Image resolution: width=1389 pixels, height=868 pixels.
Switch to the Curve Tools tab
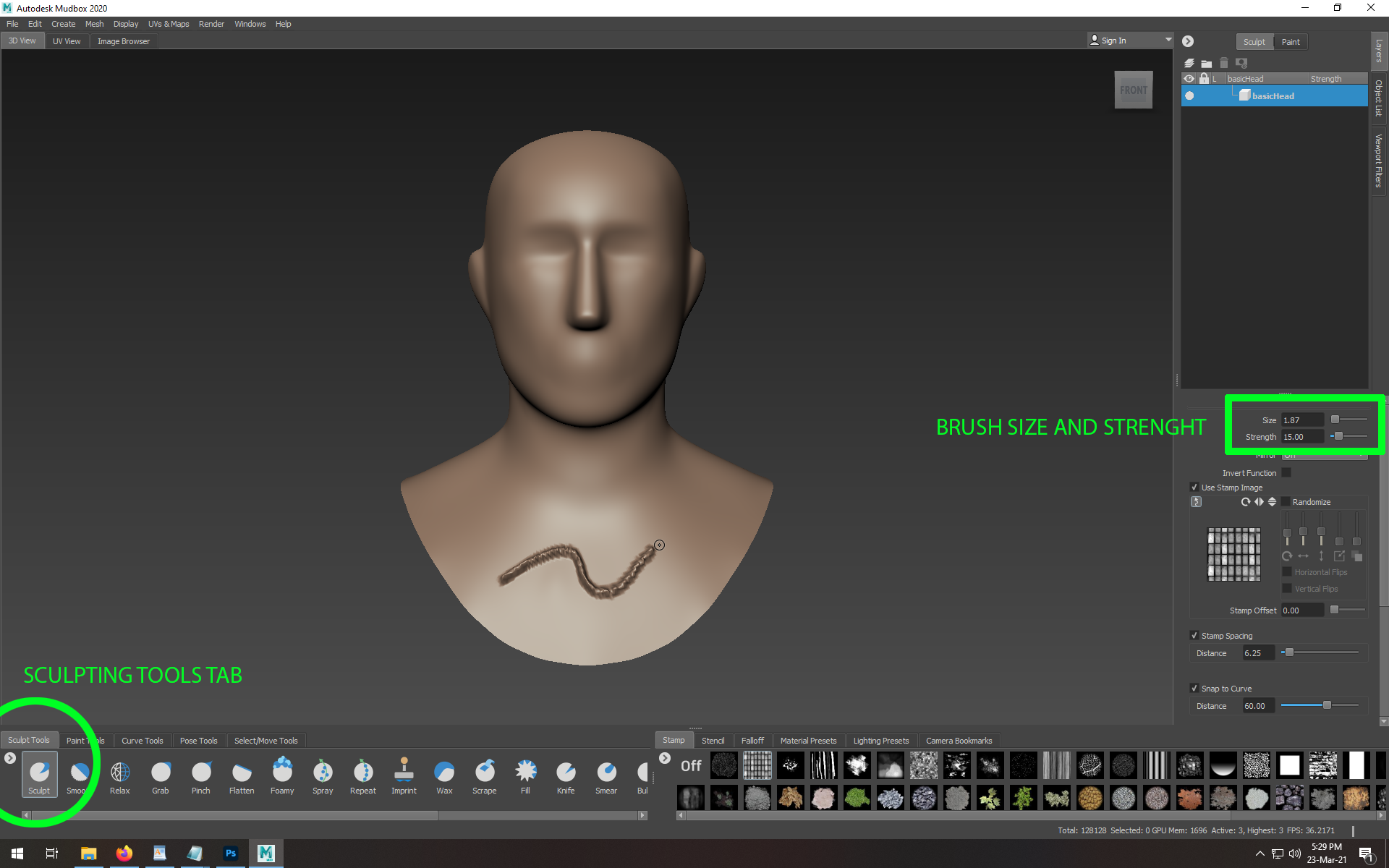pyautogui.click(x=143, y=741)
